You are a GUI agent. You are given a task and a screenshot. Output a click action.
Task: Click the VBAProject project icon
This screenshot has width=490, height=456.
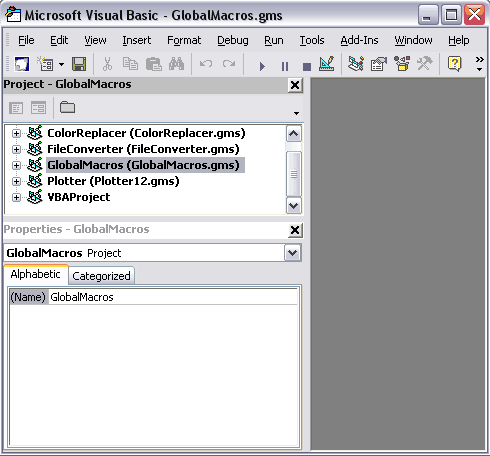pyautogui.click(x=35, y=197)
